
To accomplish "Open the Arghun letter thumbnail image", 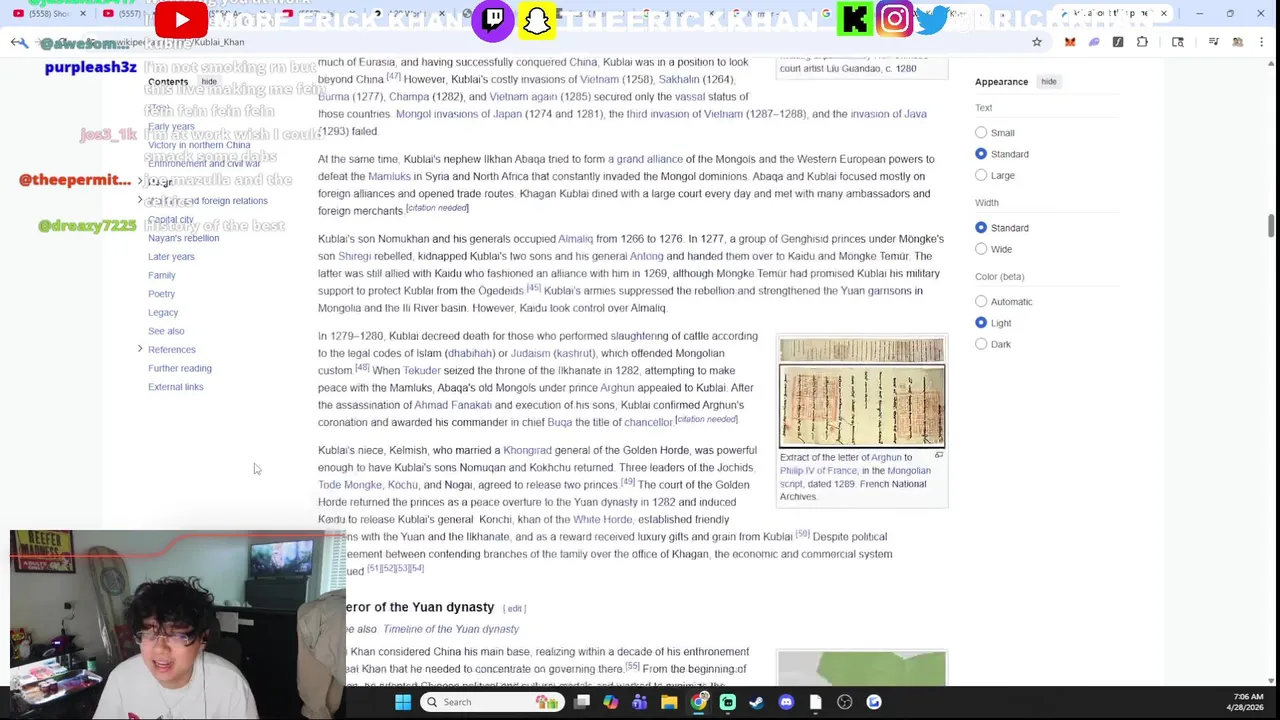I will pos(862,392).
